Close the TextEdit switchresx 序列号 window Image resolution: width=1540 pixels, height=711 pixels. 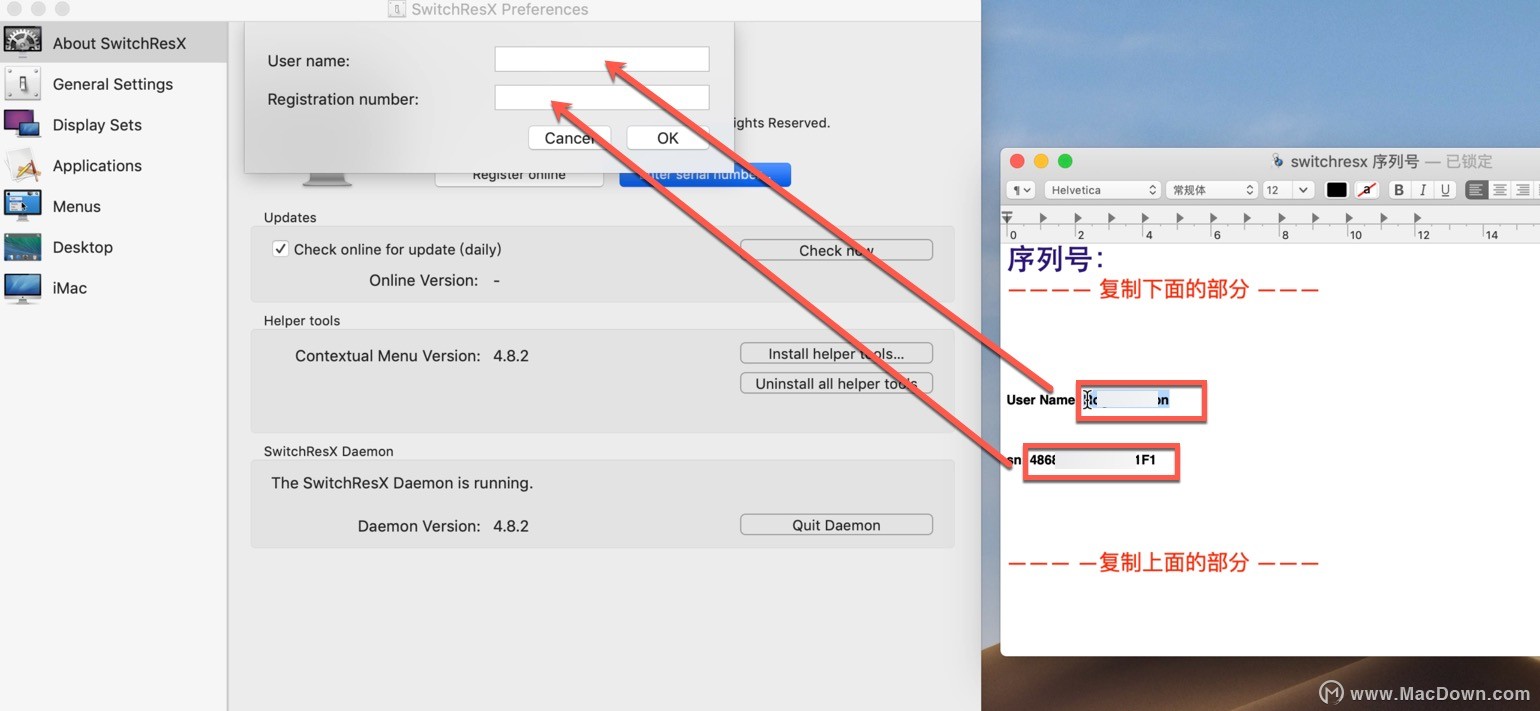[1017, 161]
